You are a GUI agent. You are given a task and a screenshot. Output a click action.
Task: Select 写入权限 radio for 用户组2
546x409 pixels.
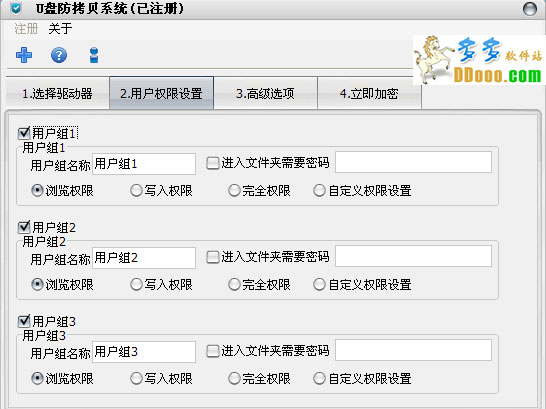[x=136, y=284]
